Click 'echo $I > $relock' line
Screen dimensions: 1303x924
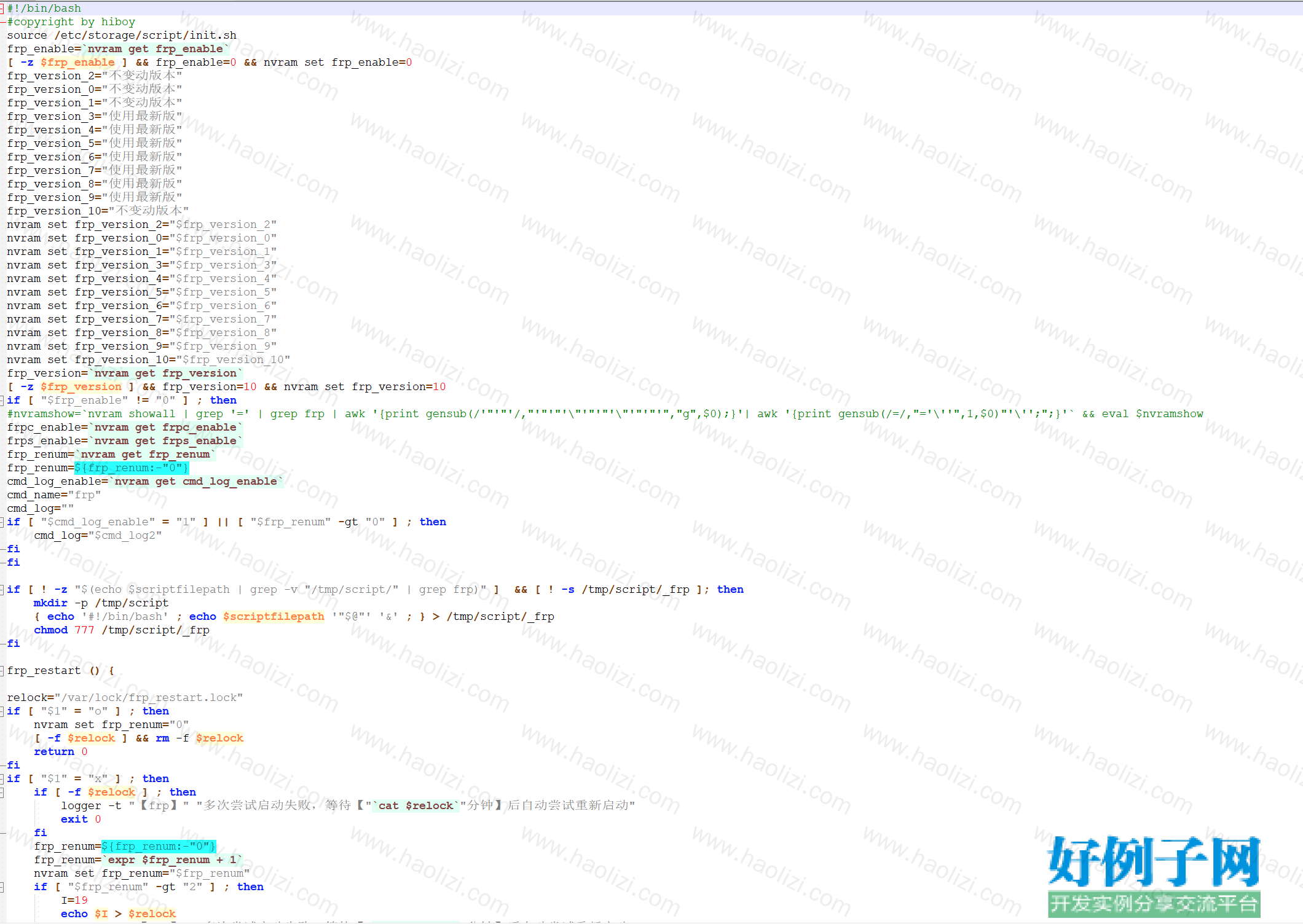(x=118, y=914)
